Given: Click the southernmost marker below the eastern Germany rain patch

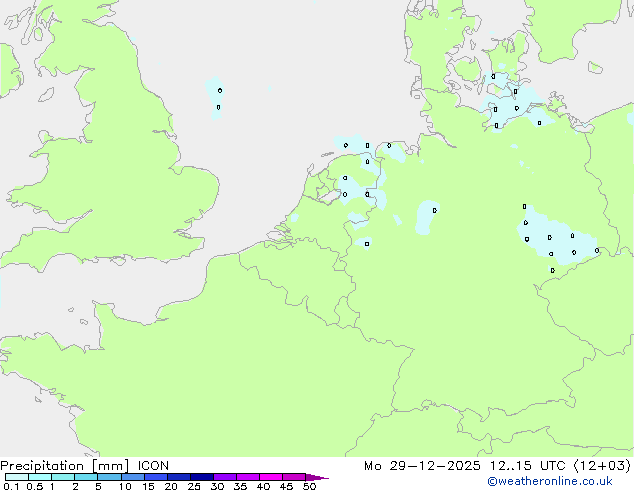Looking at the screenshot, I should click(552, 270).
